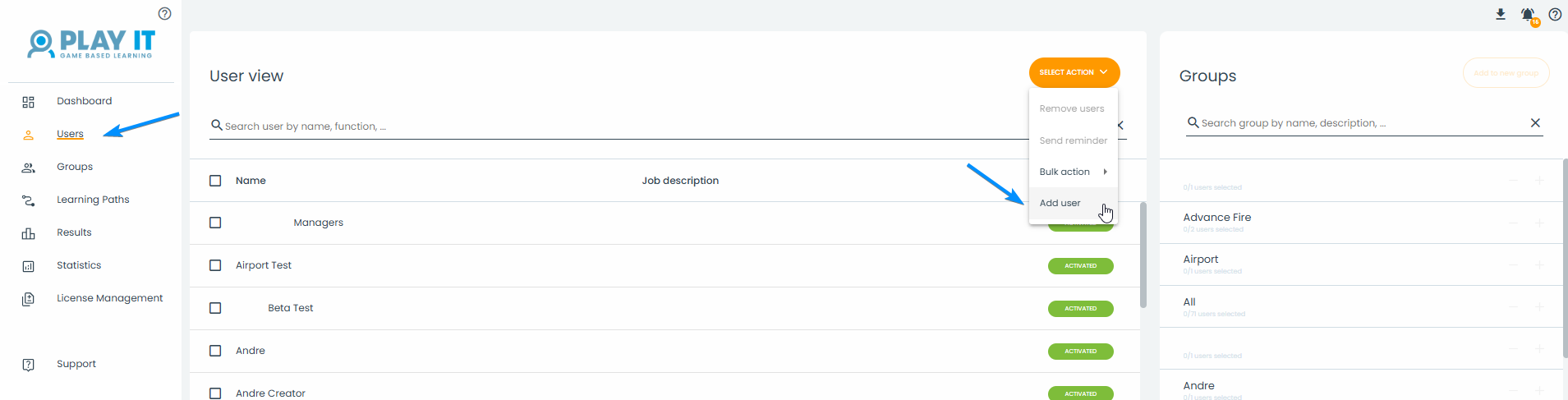Open the Users page link
This screenshot has width=1568, height=400.
pyautogui.click(x=70, y=134)
